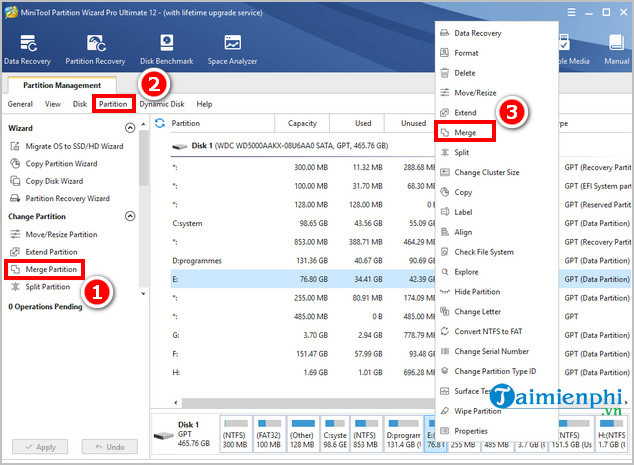Click the partition list horizontal scrollbar
634x465 pixels.
pos(307,403)
